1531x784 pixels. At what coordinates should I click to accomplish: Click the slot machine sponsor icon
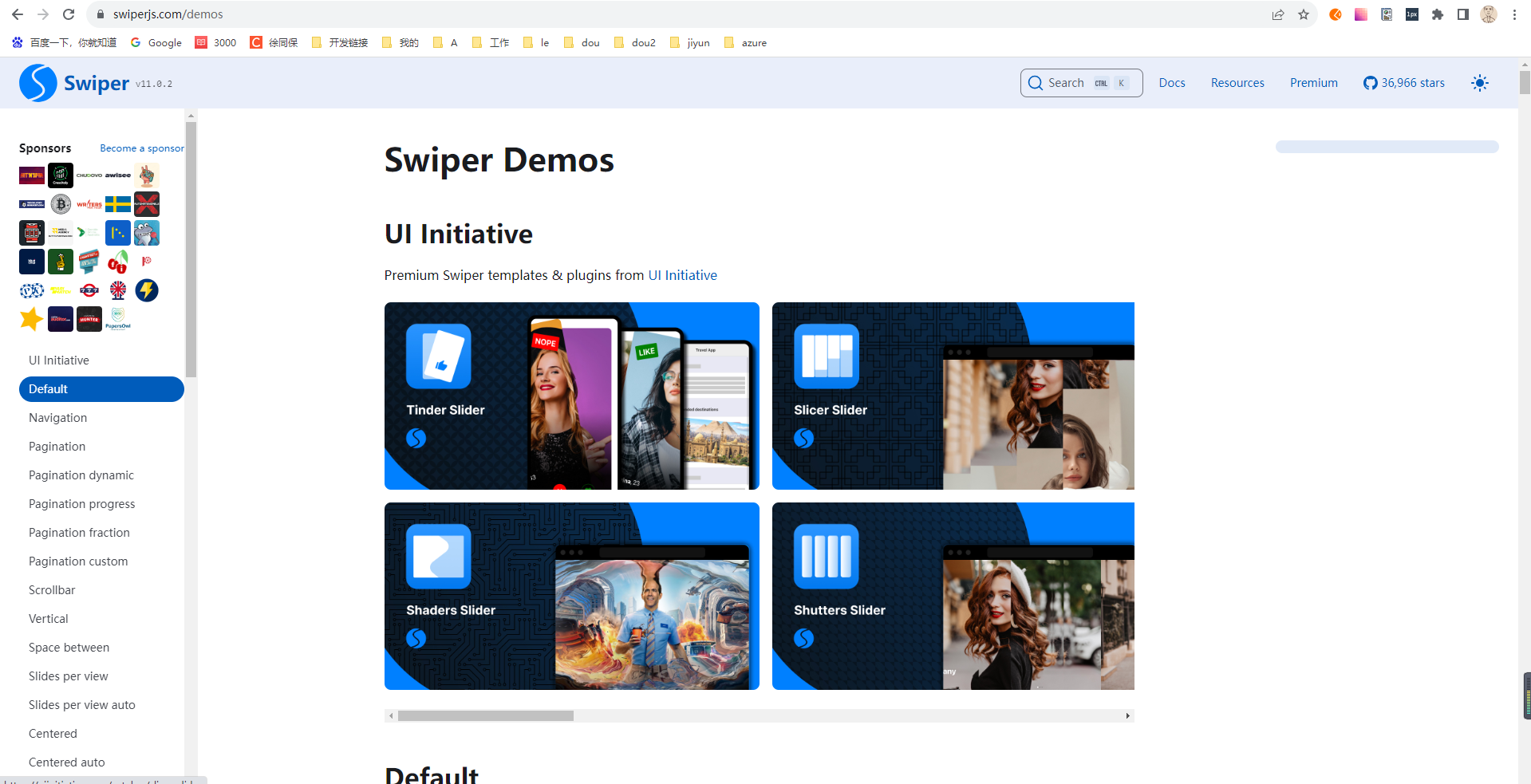tap(32, 233)
